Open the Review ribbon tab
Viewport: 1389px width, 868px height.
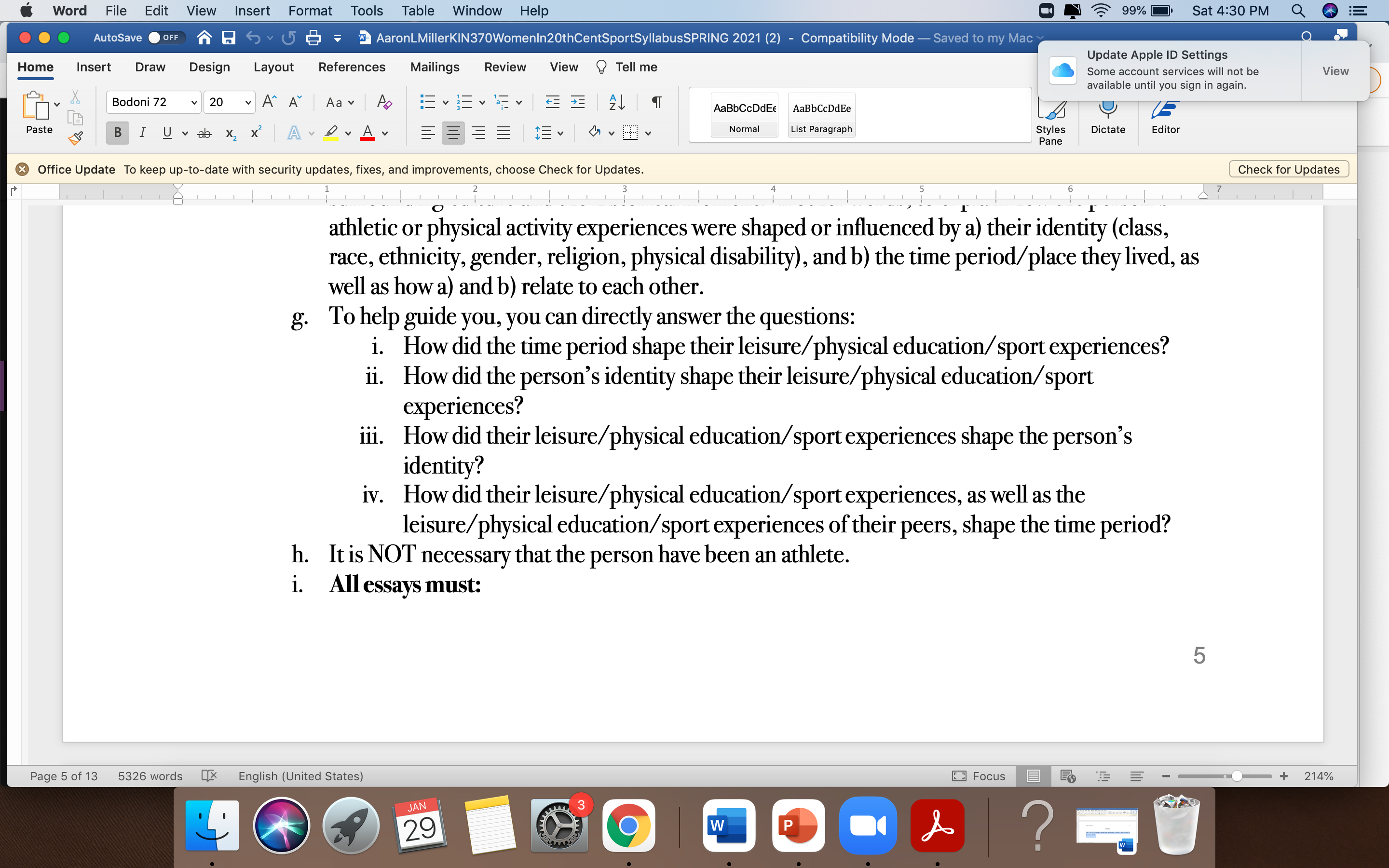[505, 67]
